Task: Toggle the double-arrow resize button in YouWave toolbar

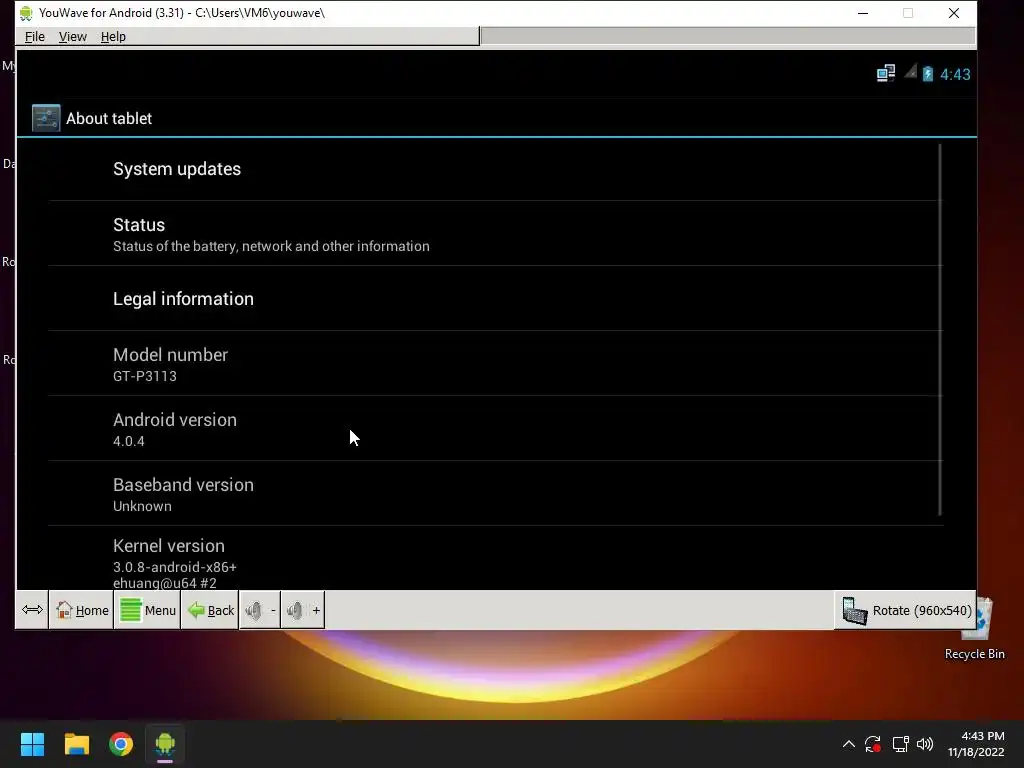Action: click(x=32, y=610)
